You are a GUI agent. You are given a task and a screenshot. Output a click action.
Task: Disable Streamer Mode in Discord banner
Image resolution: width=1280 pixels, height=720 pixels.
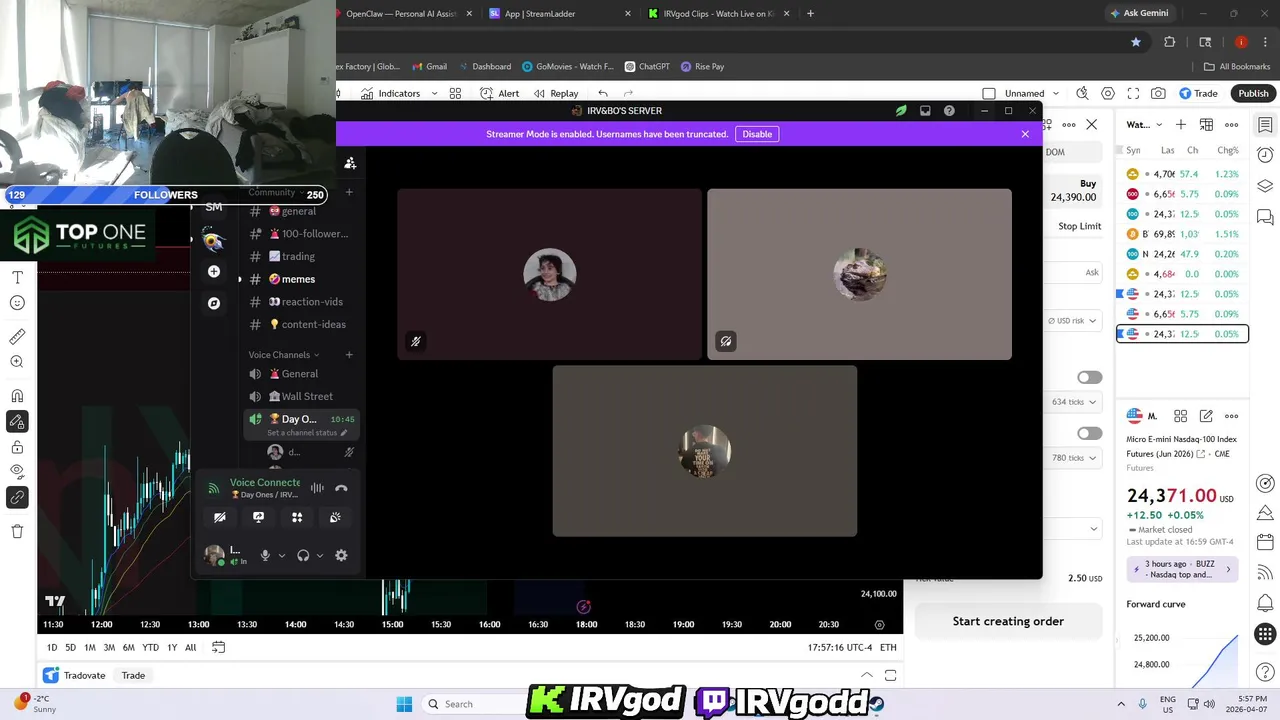tap(757, 134)
